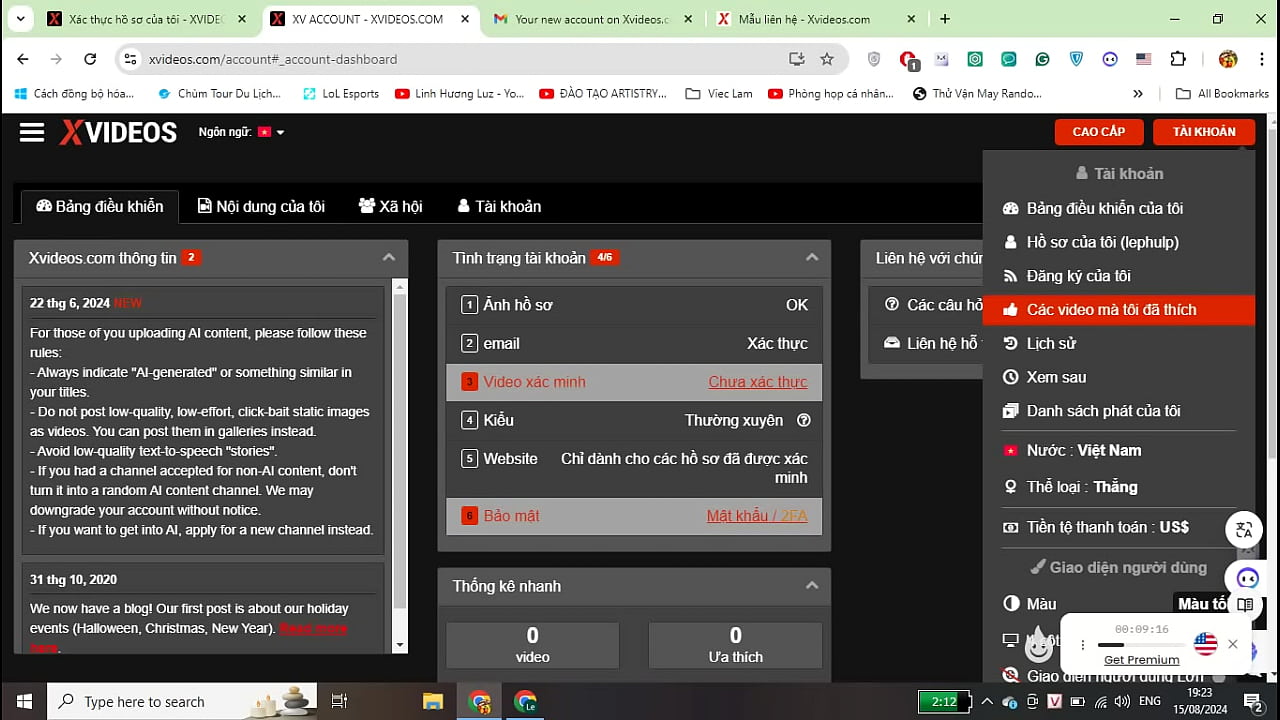
Task: Click the Chưa xác thực link
Action: tap(758, 382)
